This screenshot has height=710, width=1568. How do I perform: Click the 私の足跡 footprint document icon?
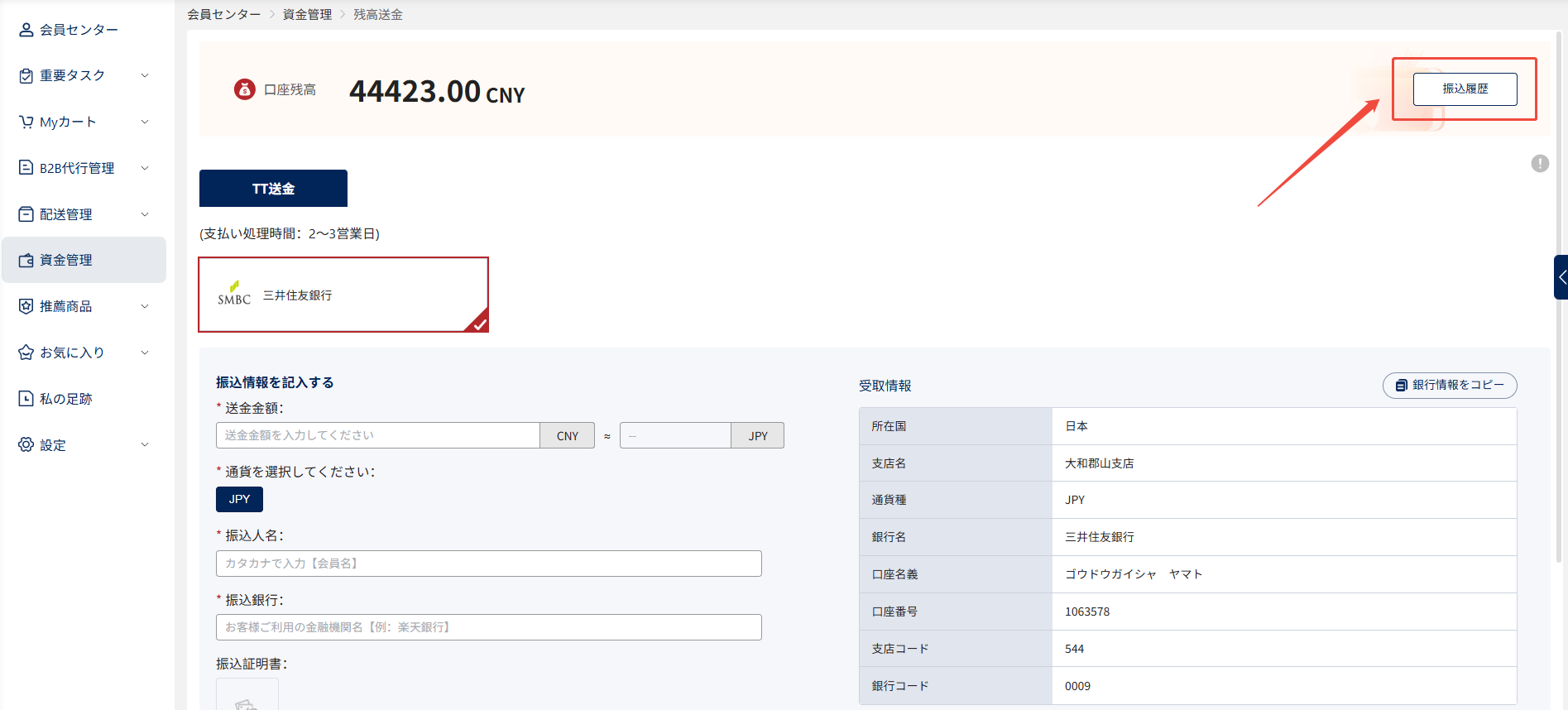(26, 399)
